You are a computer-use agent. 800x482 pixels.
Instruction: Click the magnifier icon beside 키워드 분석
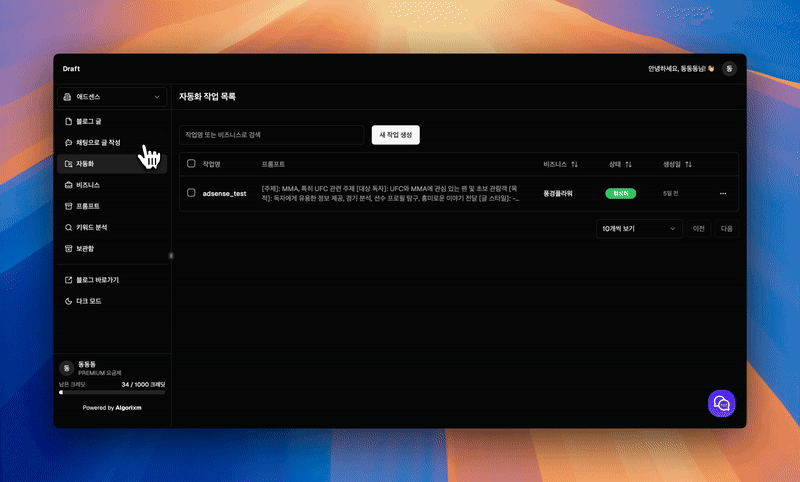(68, 227)
